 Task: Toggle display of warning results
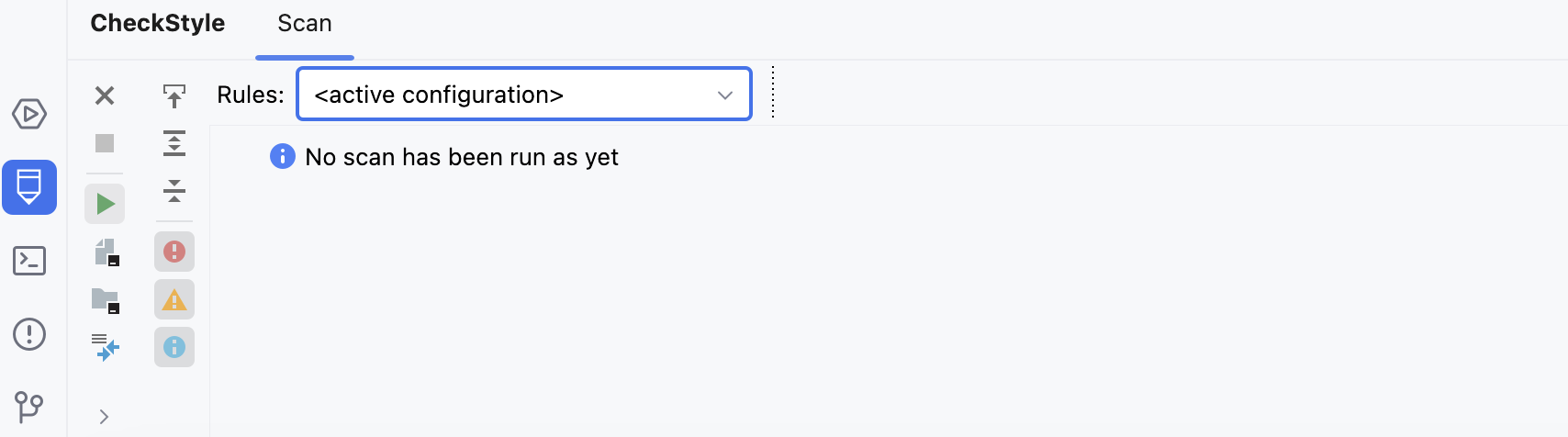(x=174, y=299)
